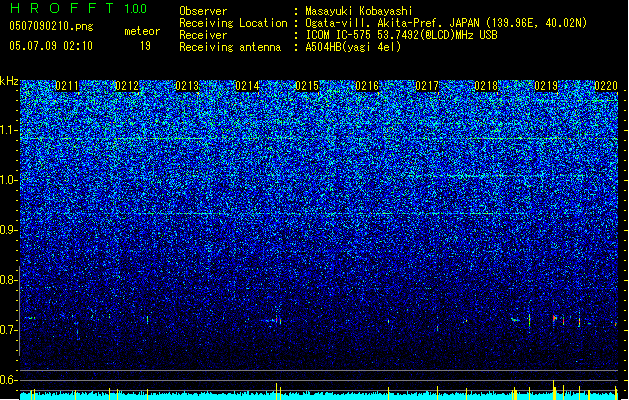
Task: Click the 0.9 frequency axis label
Action: click(x=9, y=230)
